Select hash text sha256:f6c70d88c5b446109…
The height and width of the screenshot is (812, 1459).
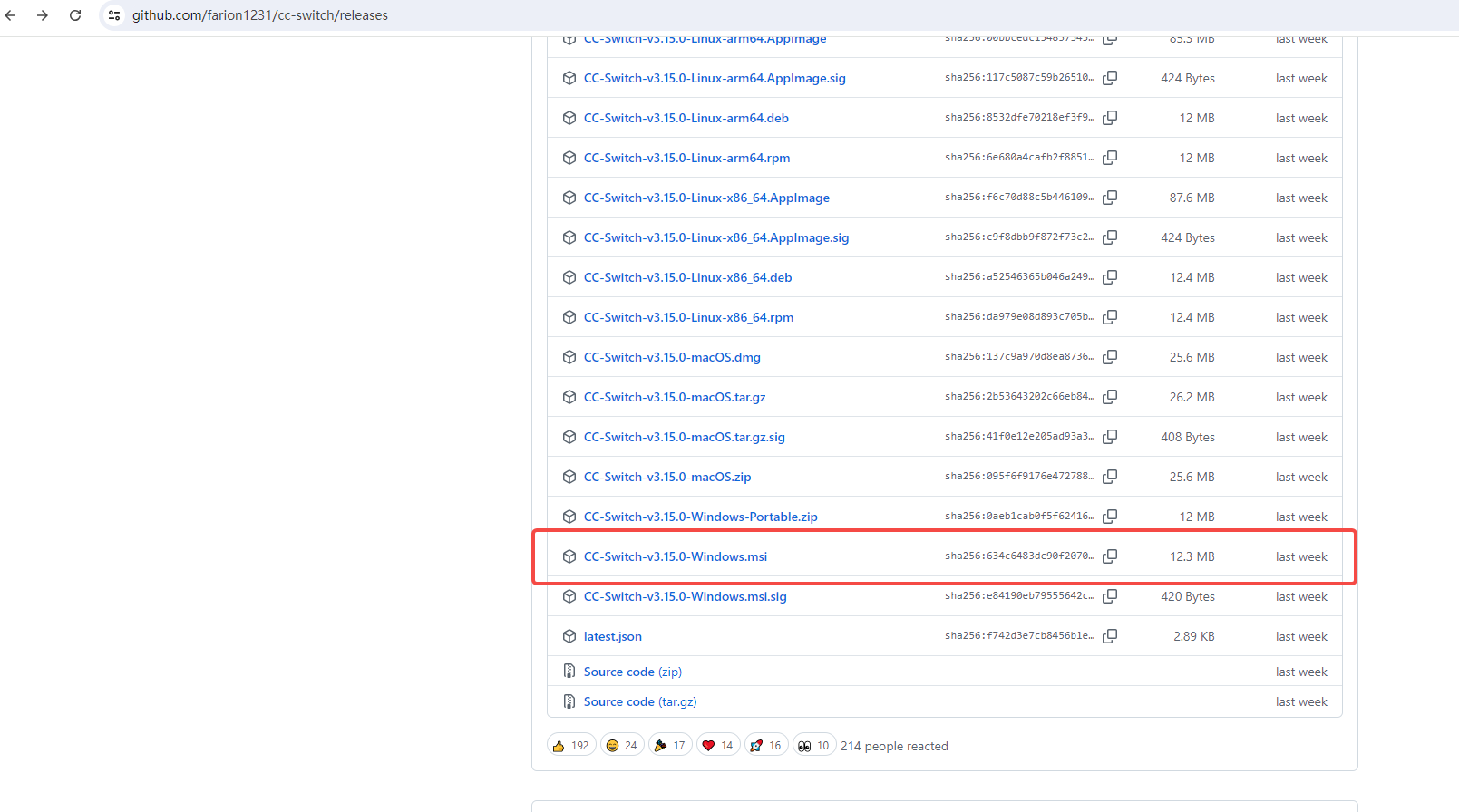[x=1019, y=198]
